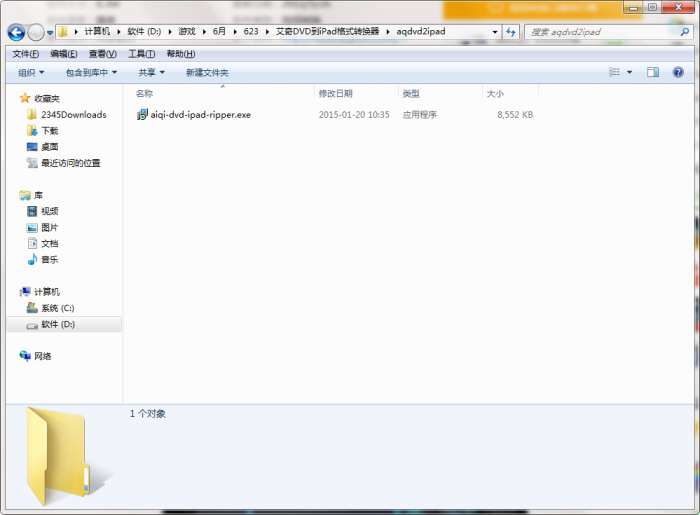Click 新建文件夹 to create a new folder
The height and width of the screenshot is (515, 700).
pyautogui.click(x=207, y=72)
